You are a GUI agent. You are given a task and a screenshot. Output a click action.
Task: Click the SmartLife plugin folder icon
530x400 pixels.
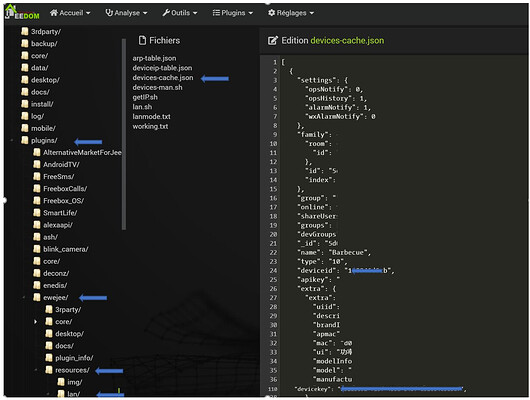tap(37, 213)
